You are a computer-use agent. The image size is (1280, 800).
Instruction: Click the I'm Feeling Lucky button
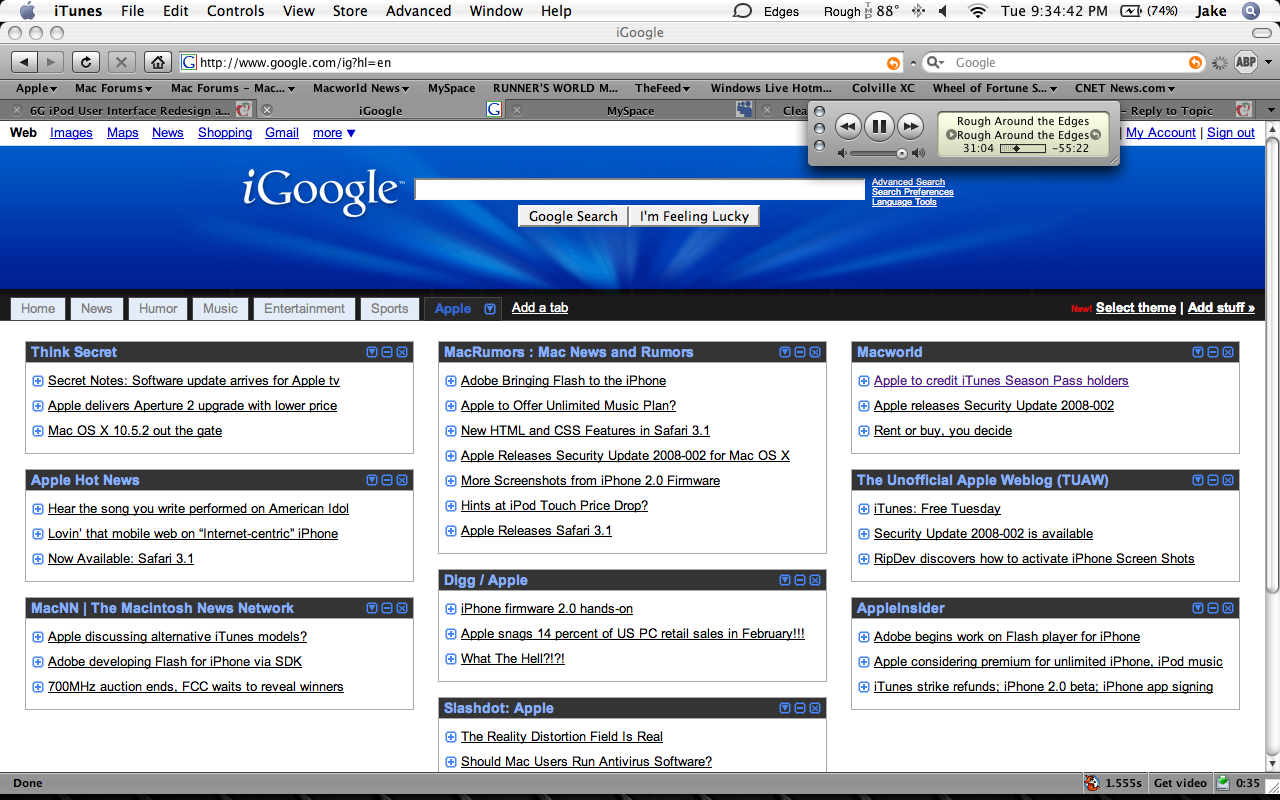pyautogui.click(x=694, y=216)
